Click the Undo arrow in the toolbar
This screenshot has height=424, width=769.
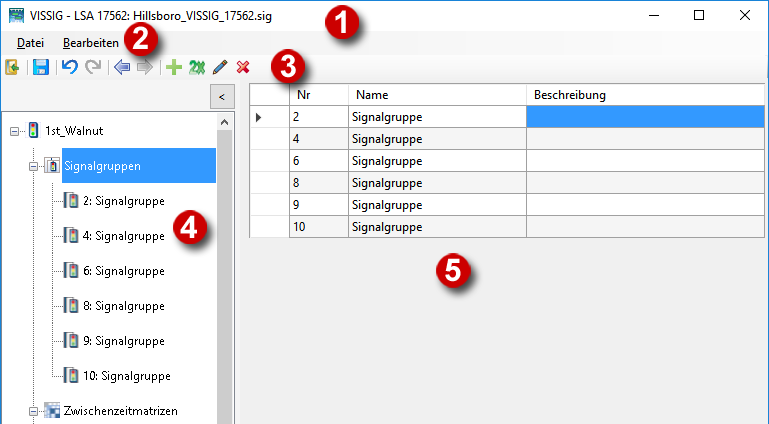[69, 67]
